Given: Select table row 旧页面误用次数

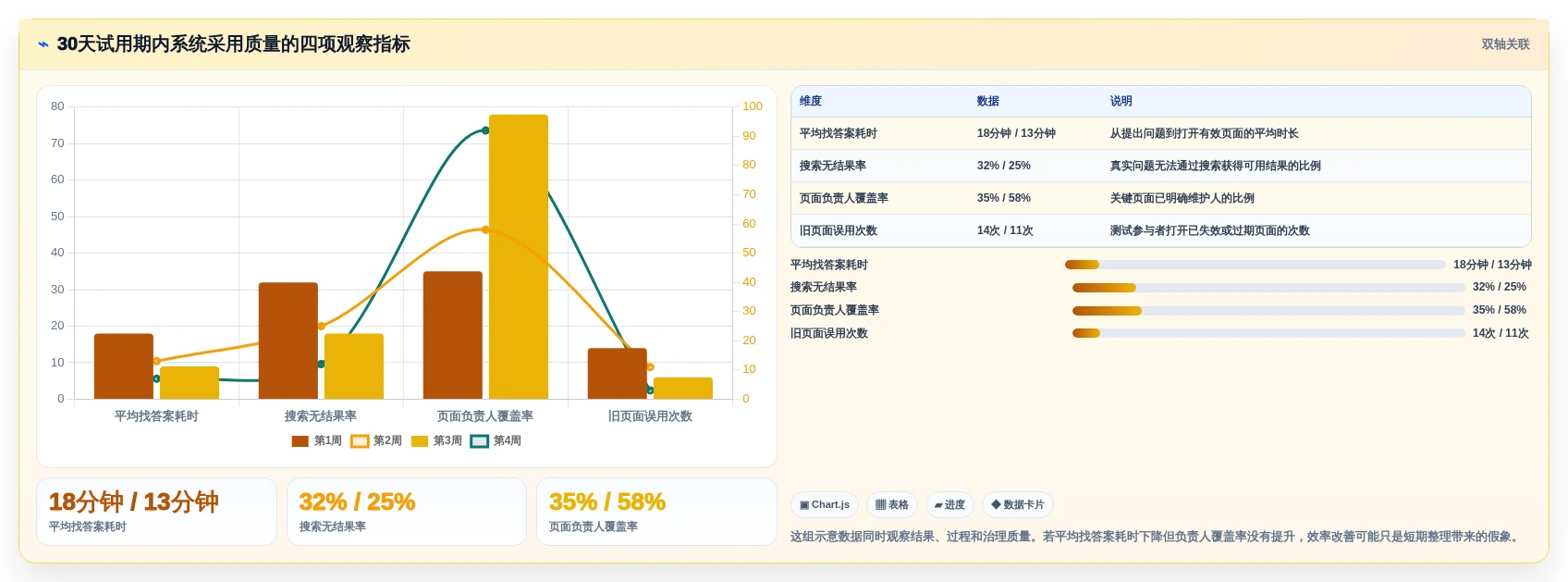Looking at the screenshot, I should [1161, 230].
